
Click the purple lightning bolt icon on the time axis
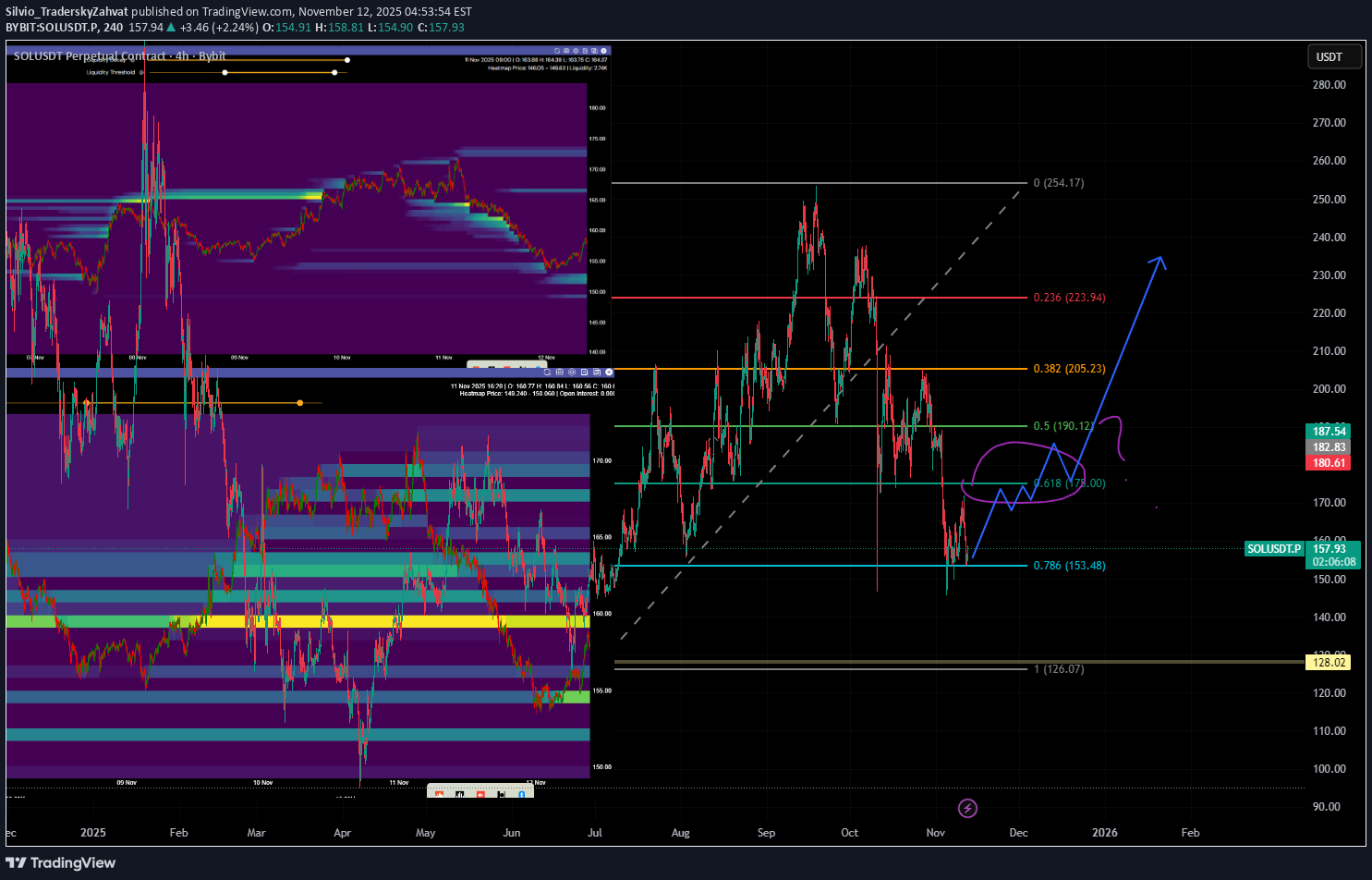click(x=967, y=809)
